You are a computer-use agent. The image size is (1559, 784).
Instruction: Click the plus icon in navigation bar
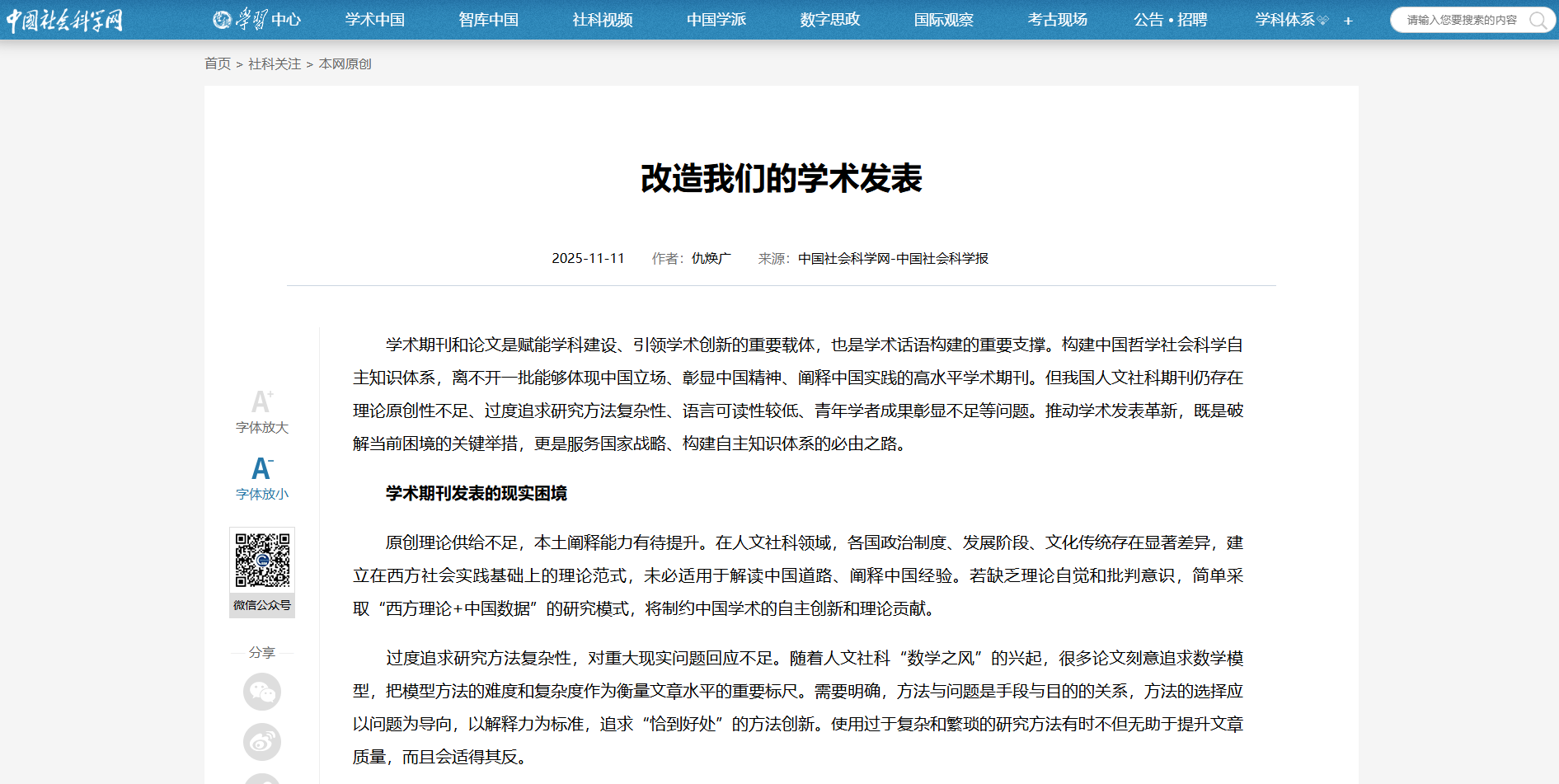click(1348, 21)
